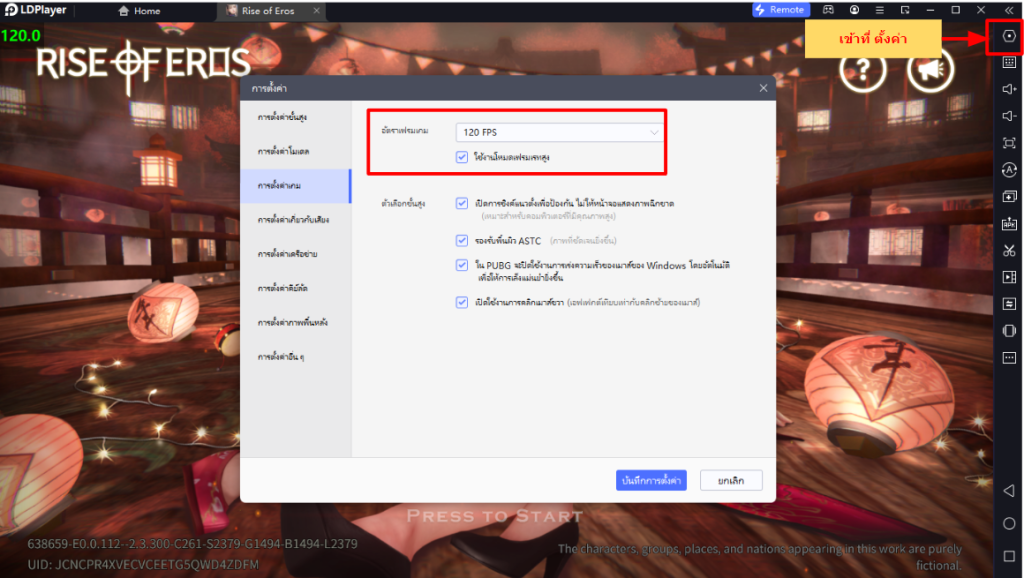Viewport: 1024px width, 578px height.
Task: Click the game help question mark icon
Action: (x=863, y=68)
